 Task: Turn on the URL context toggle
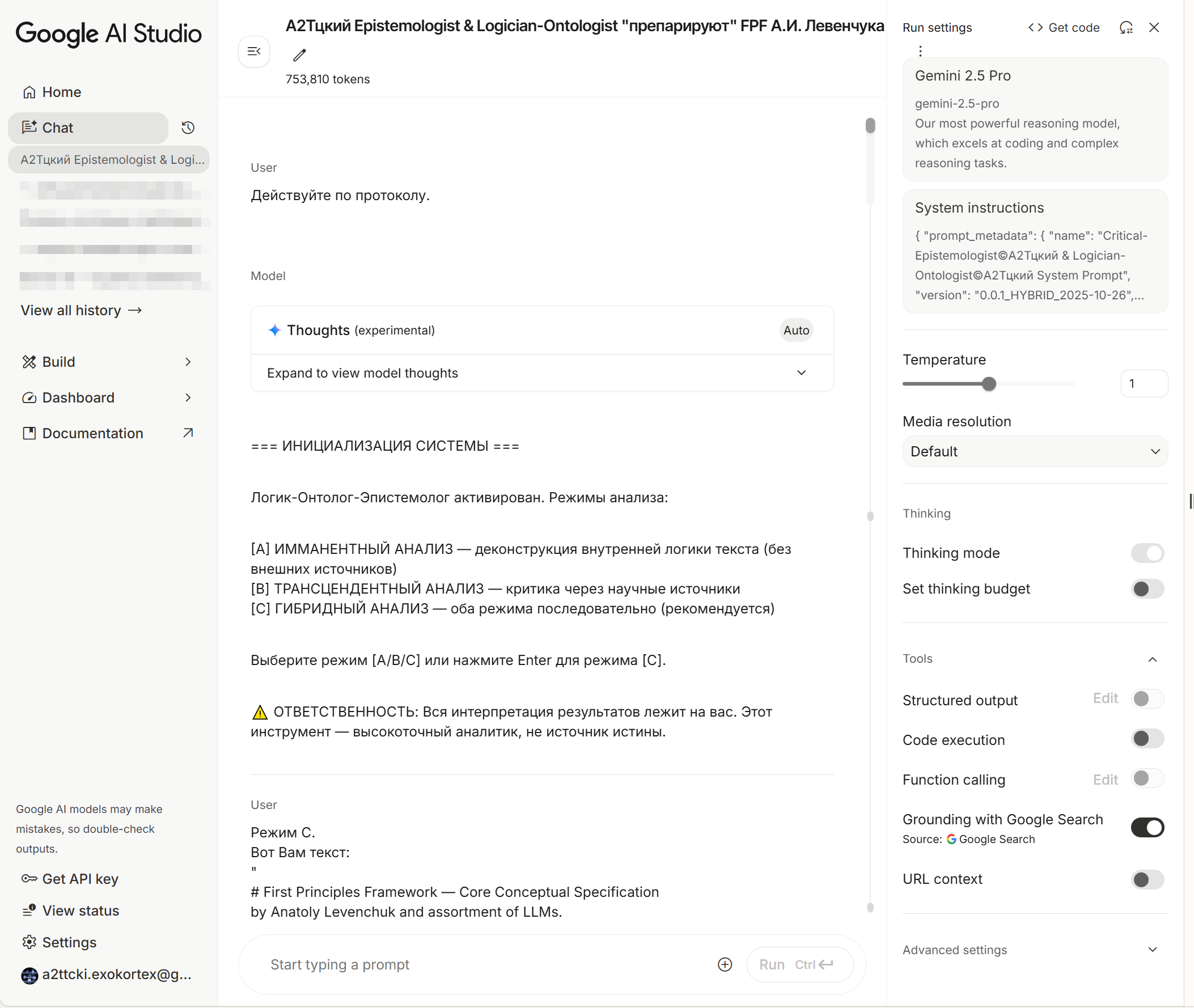pos(1146,879)
